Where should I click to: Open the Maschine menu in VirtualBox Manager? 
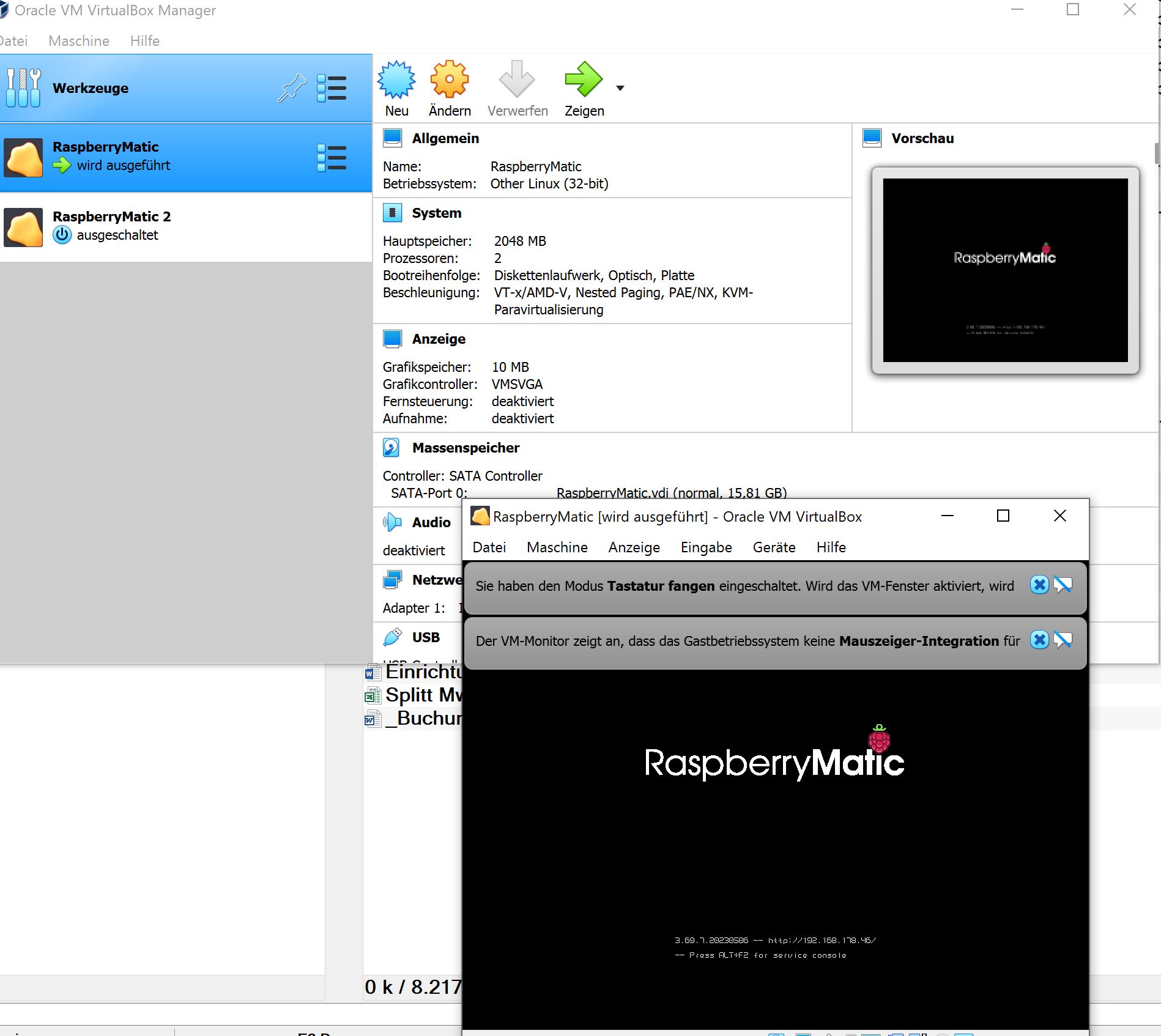[79, 41]
